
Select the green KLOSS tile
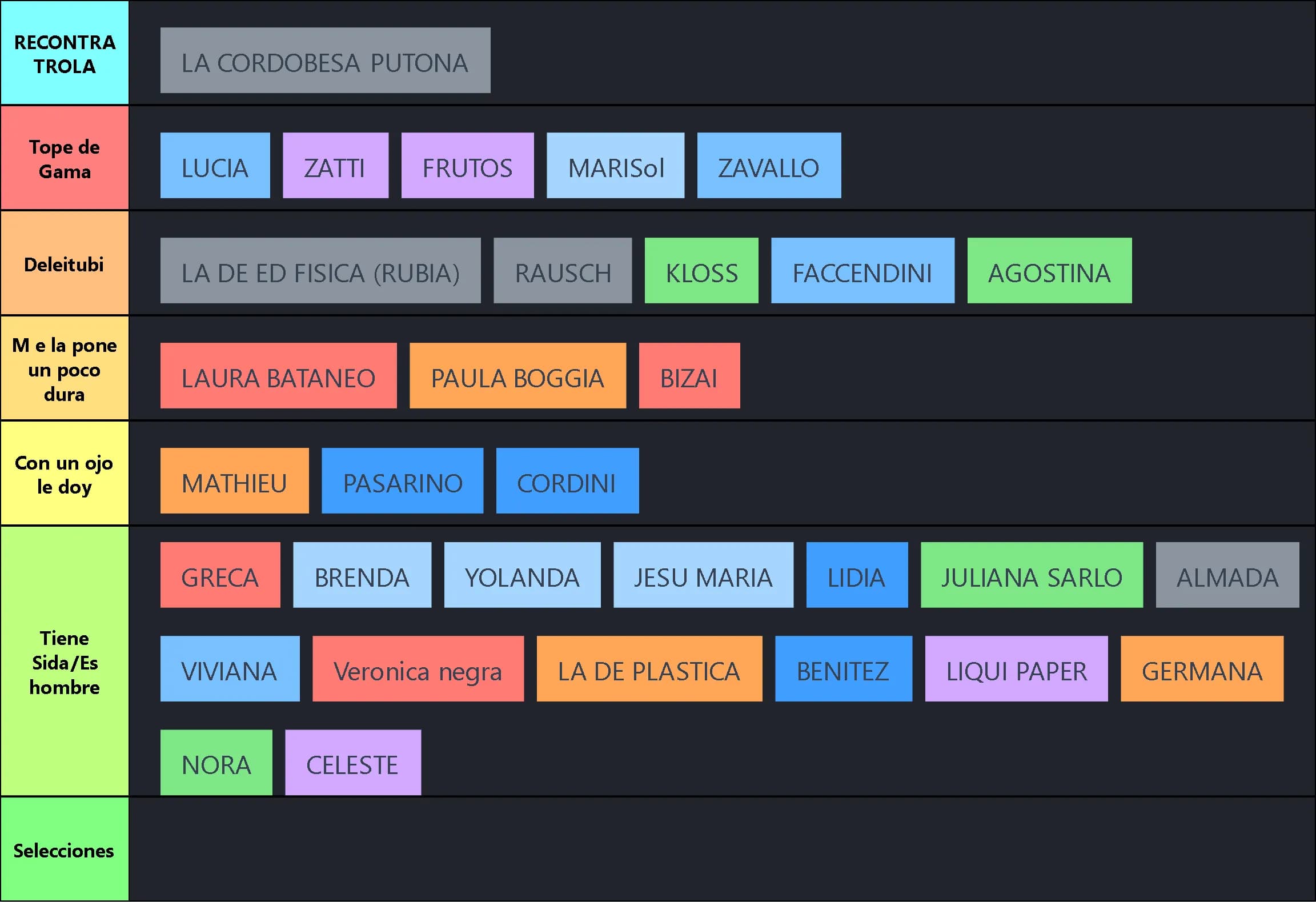[701, 271]
